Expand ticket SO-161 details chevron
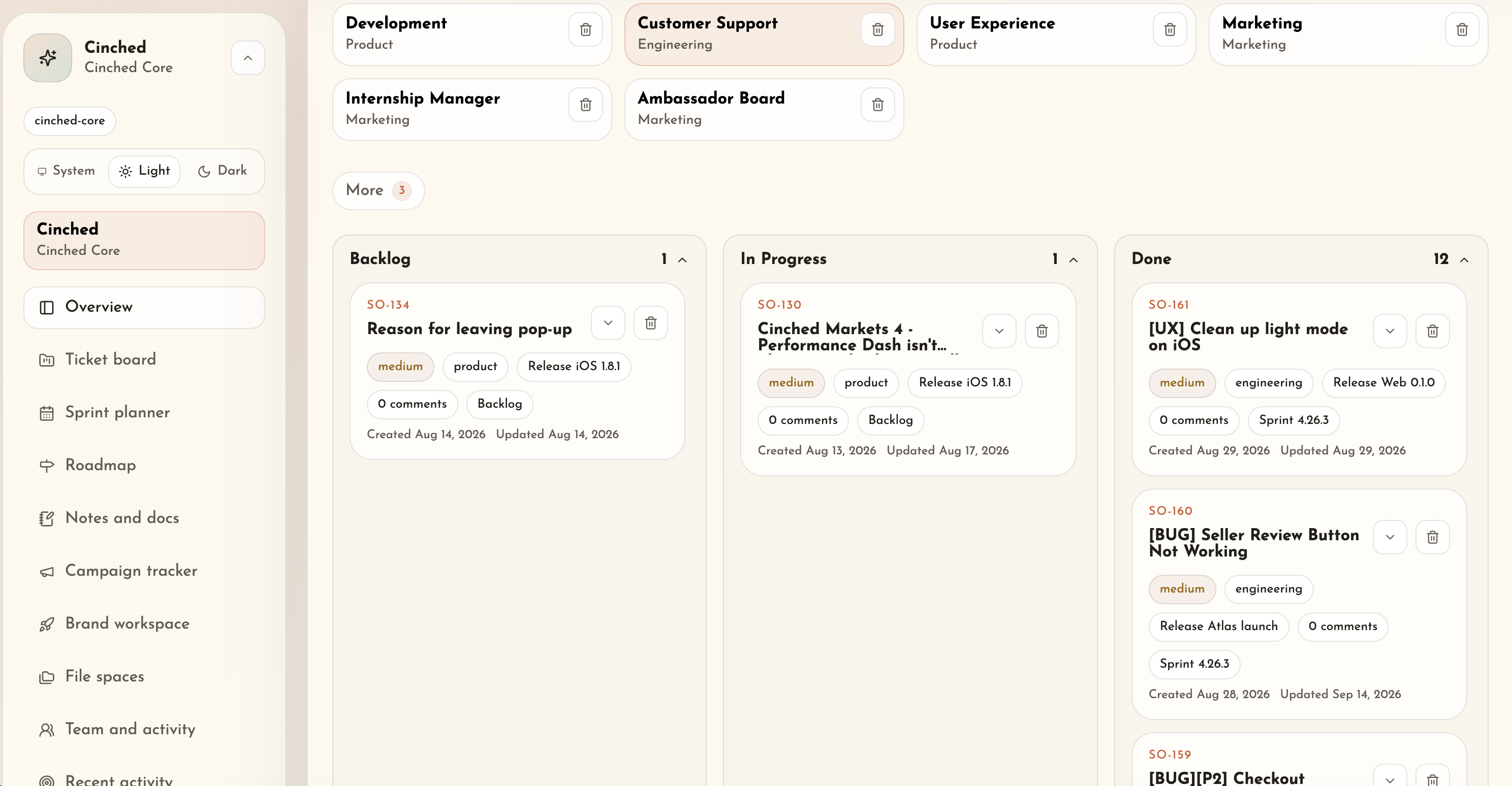 1390,331
